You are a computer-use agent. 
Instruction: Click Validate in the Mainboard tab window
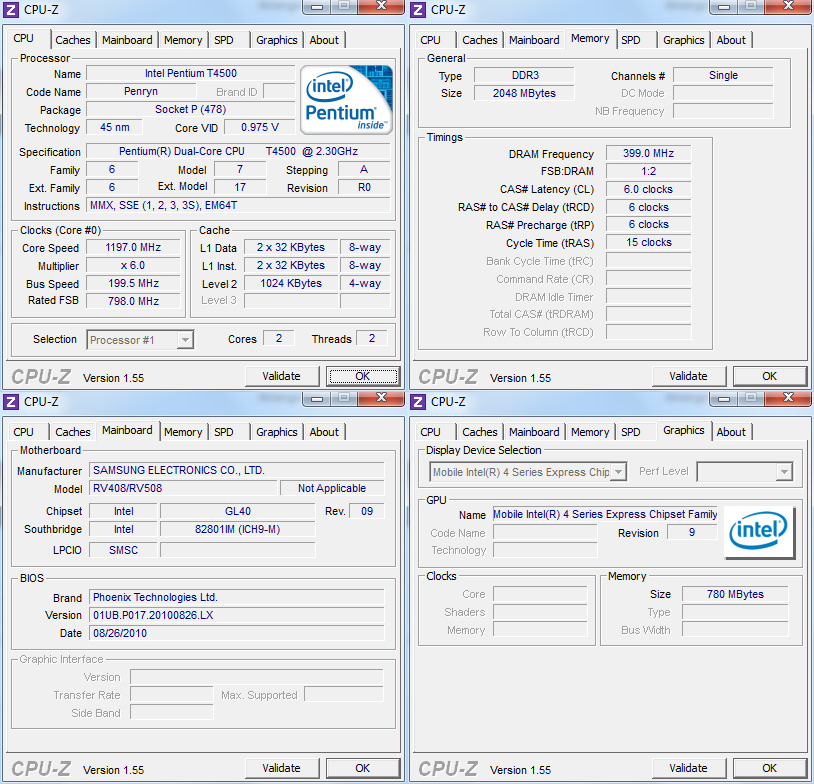point(281,768)
